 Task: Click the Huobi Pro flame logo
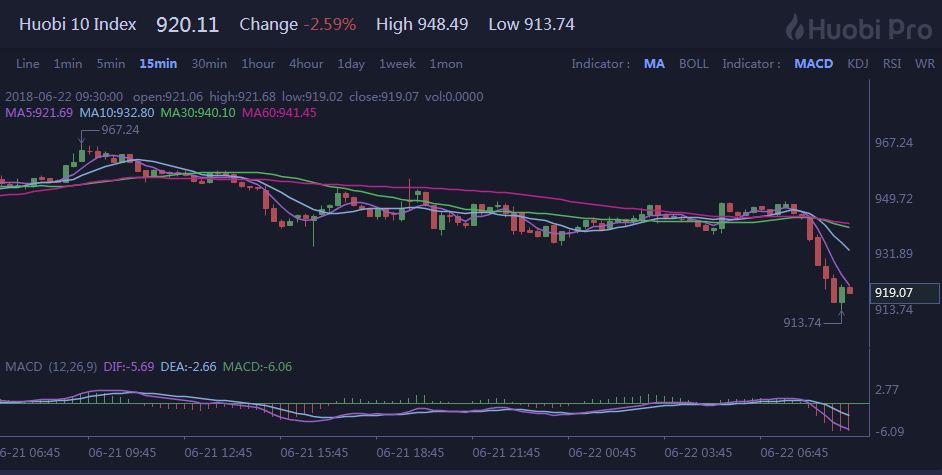click(794, 27)
